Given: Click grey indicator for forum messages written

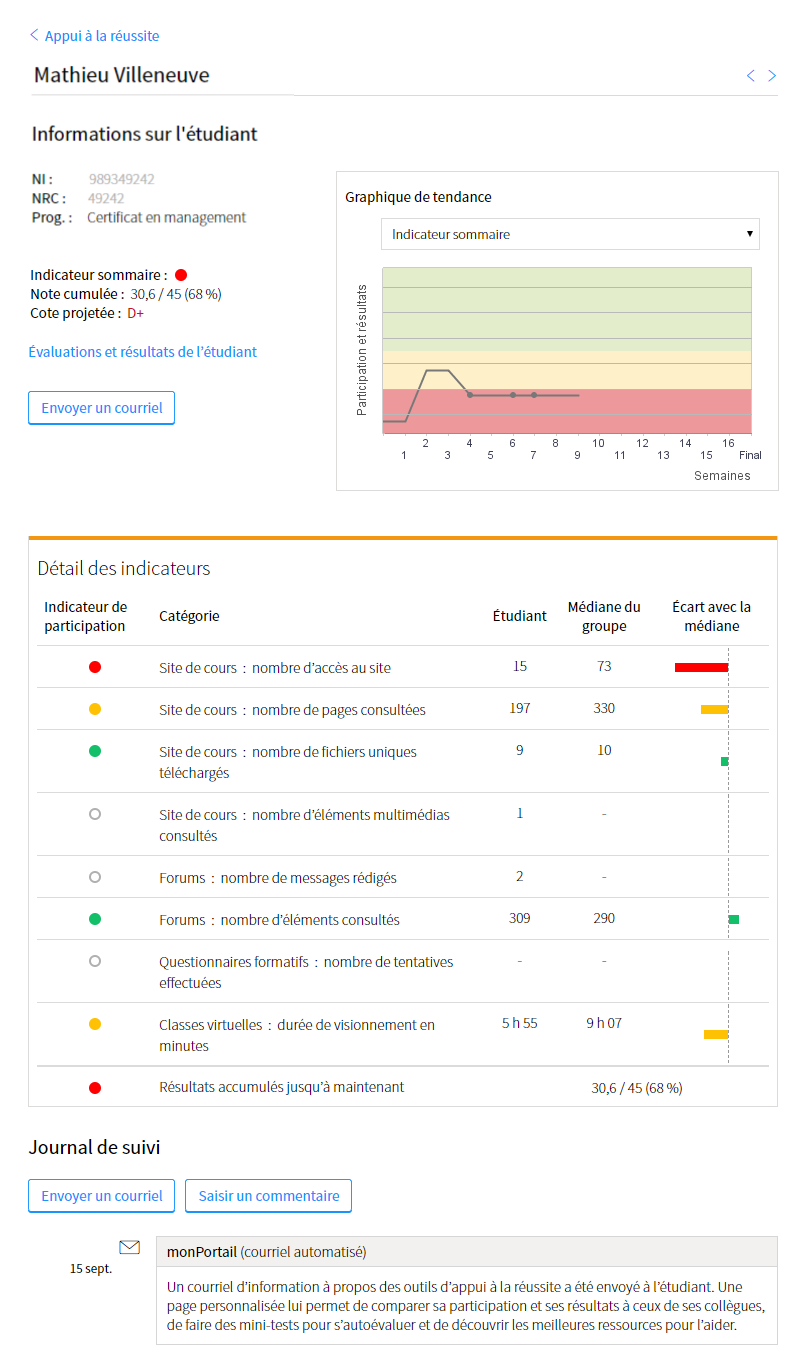Looking at the screenshot, I should tap(95, 877).
